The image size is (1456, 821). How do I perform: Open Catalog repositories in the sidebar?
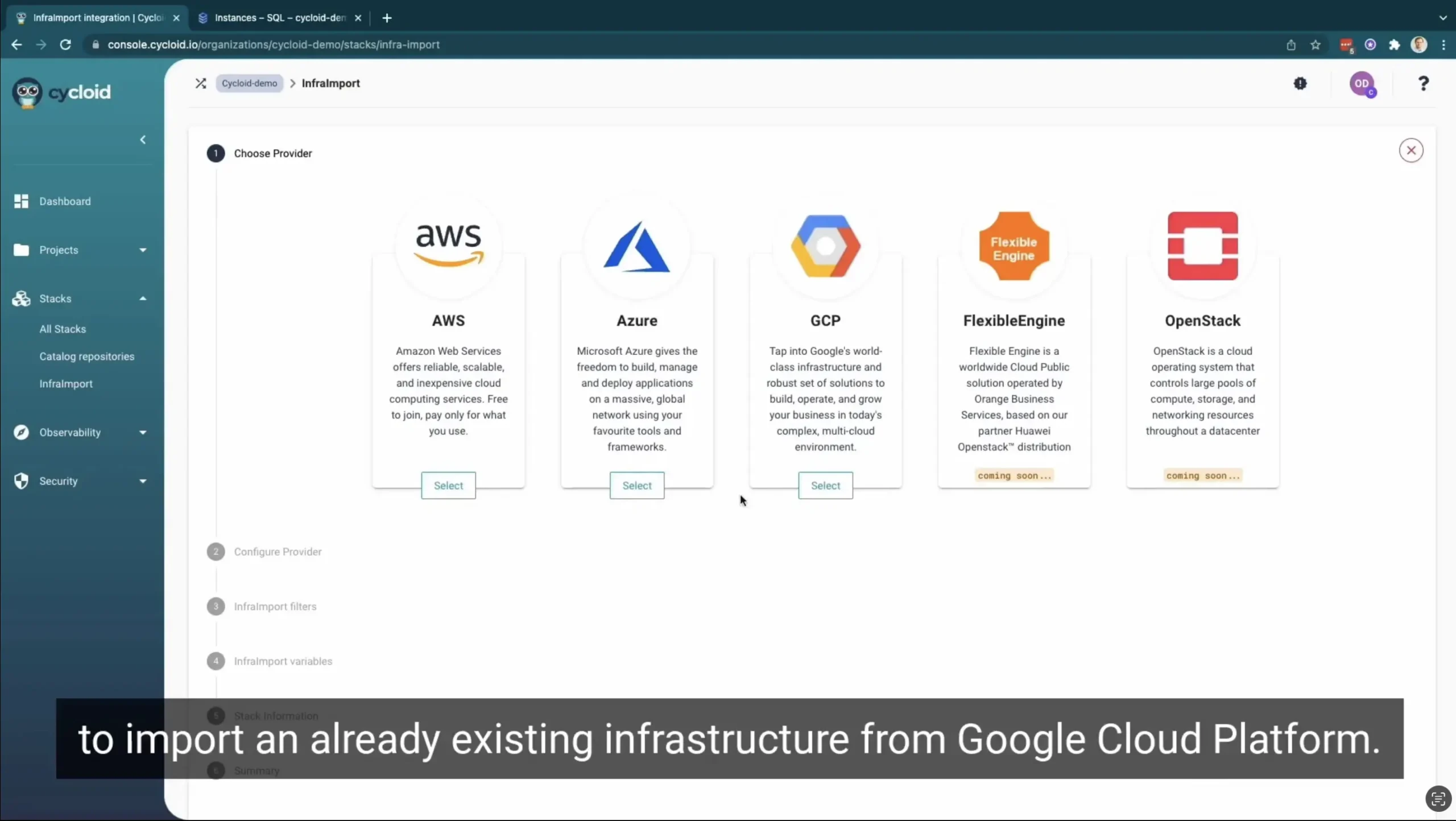click(x=87, y=356)
